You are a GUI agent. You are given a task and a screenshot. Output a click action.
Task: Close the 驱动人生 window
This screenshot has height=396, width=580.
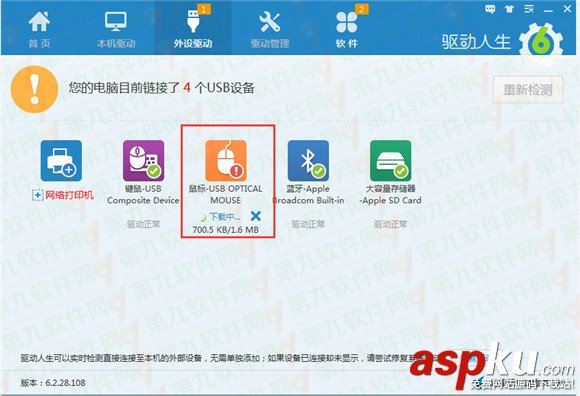567,9
